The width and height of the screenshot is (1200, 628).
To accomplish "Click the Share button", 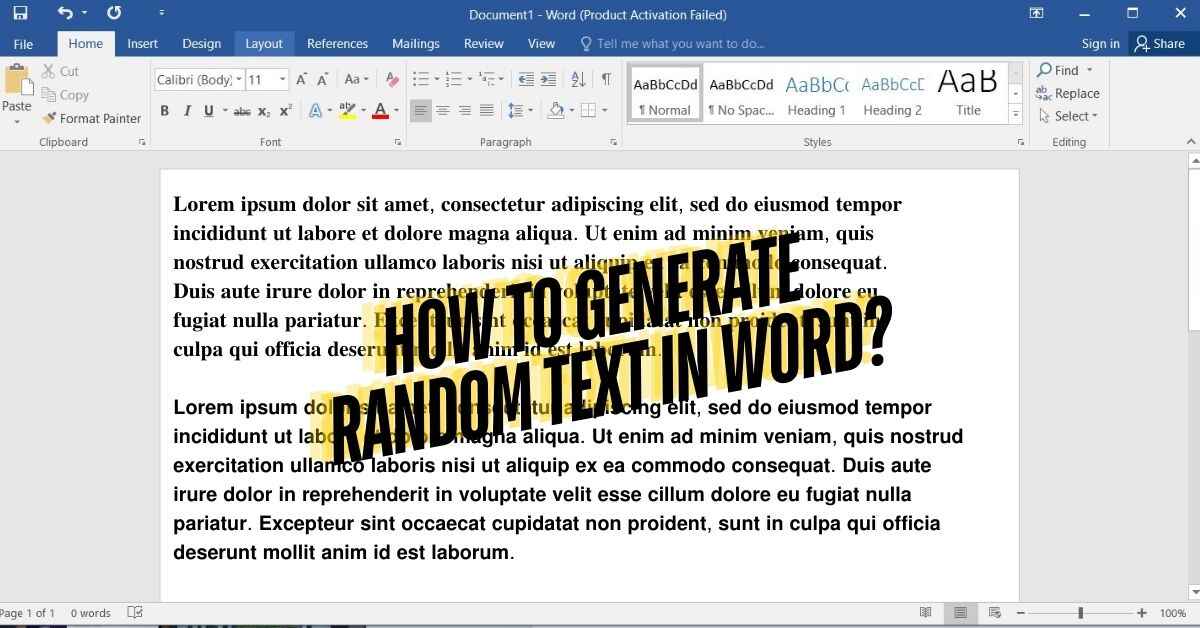I will tap(1160, 44).
